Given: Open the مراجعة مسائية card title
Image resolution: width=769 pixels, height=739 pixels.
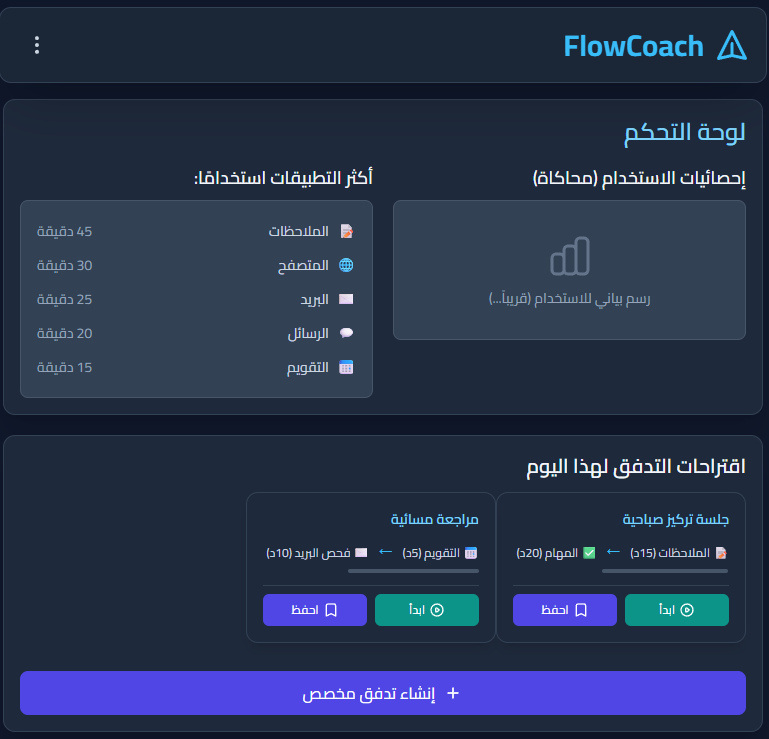Looking at the screenshot, I should 434,520.
